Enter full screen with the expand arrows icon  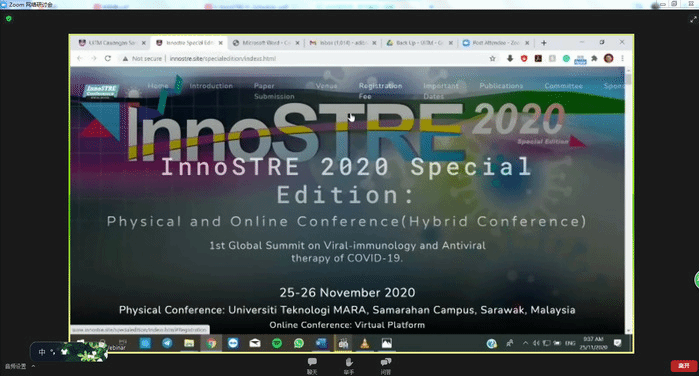pos(693,20)
